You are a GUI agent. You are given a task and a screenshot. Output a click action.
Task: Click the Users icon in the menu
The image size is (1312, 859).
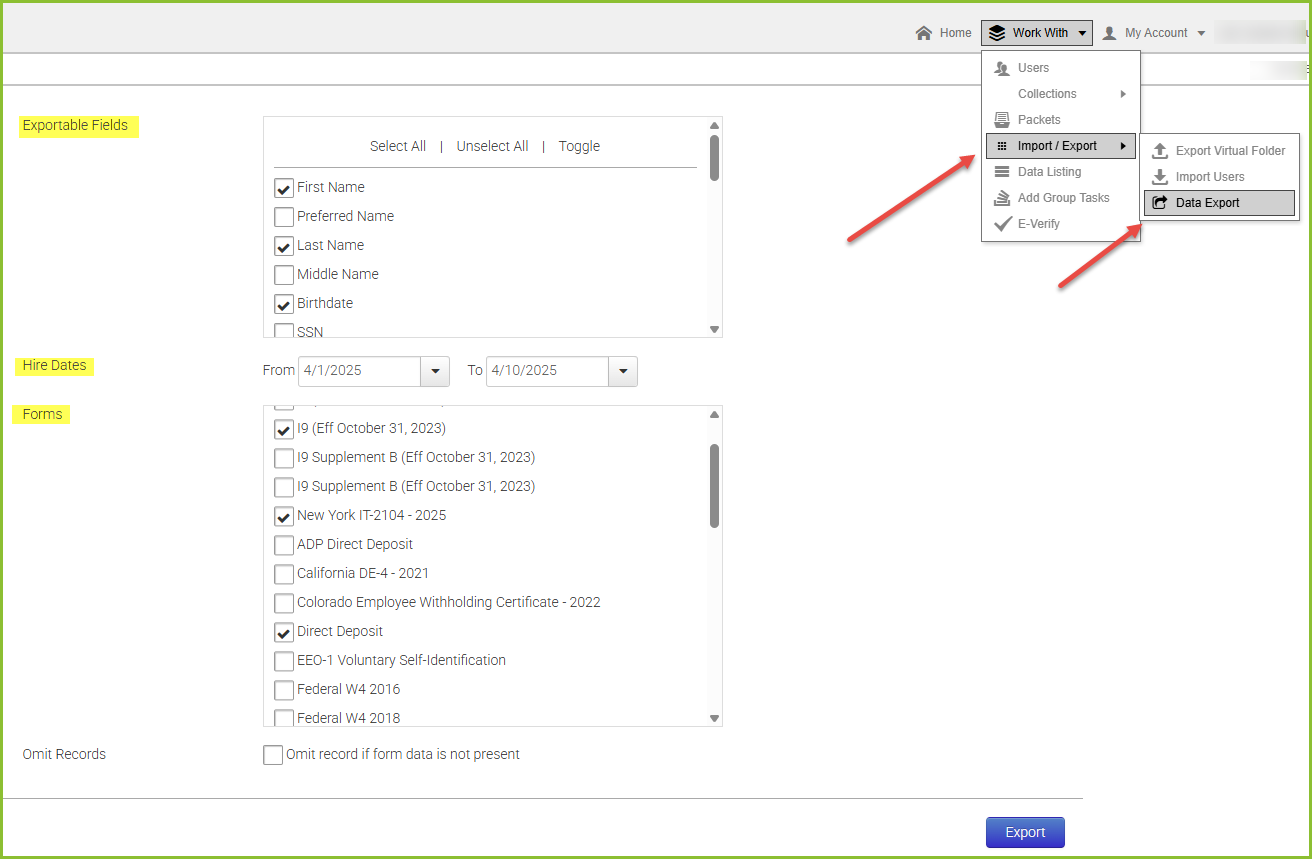coord(1002,68)
